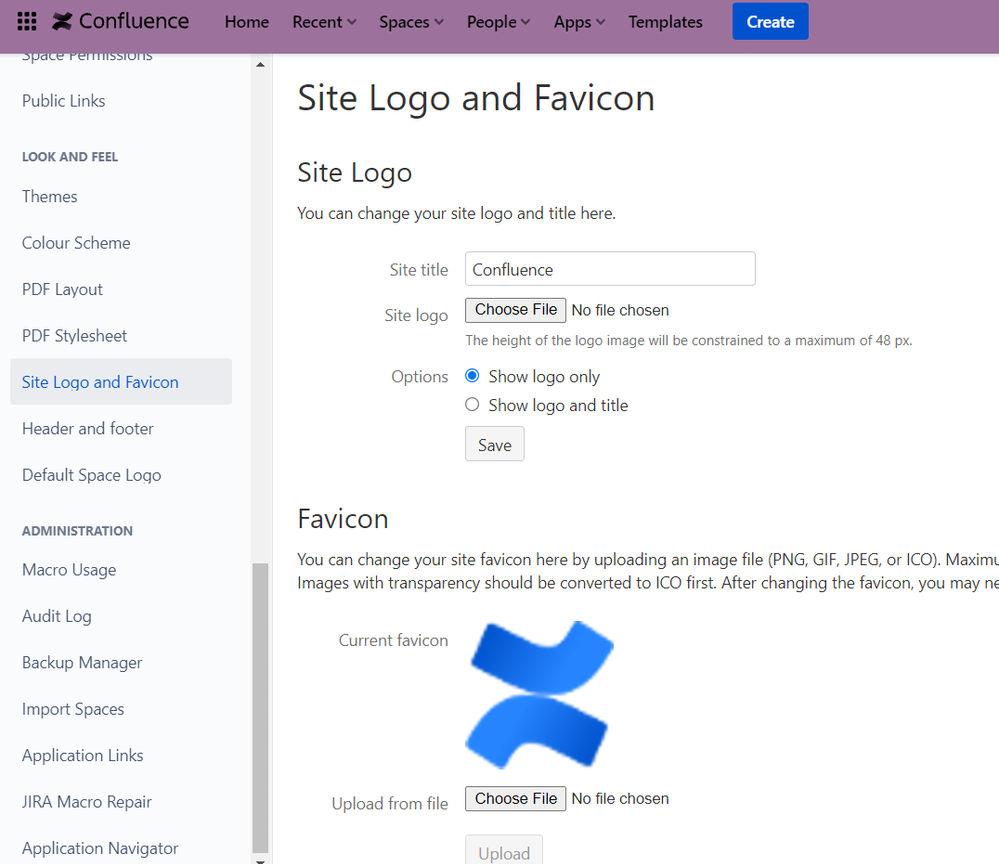This screenshot has height=864, width=999.
Task: Click into the Site title field
Action: 610,269
